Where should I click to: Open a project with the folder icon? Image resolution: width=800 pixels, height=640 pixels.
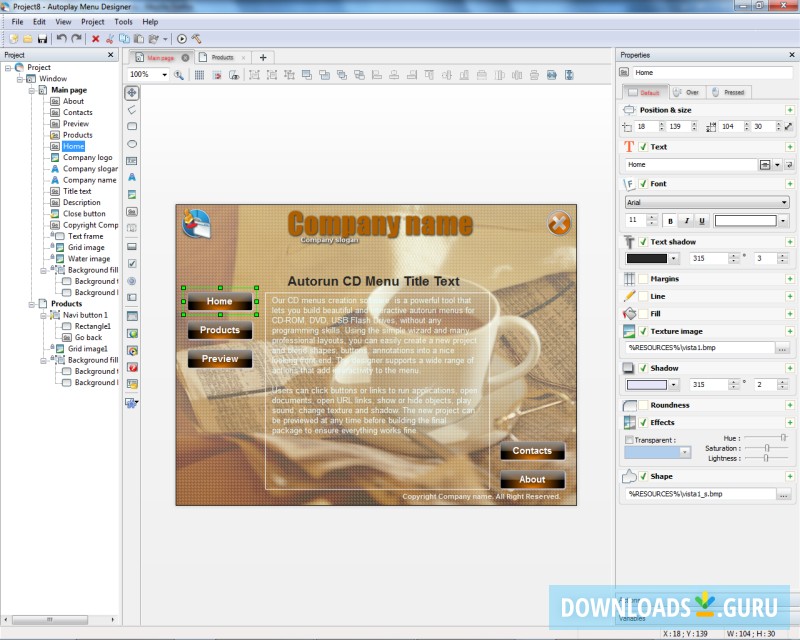pyautogui.click(x=28, y=39)
